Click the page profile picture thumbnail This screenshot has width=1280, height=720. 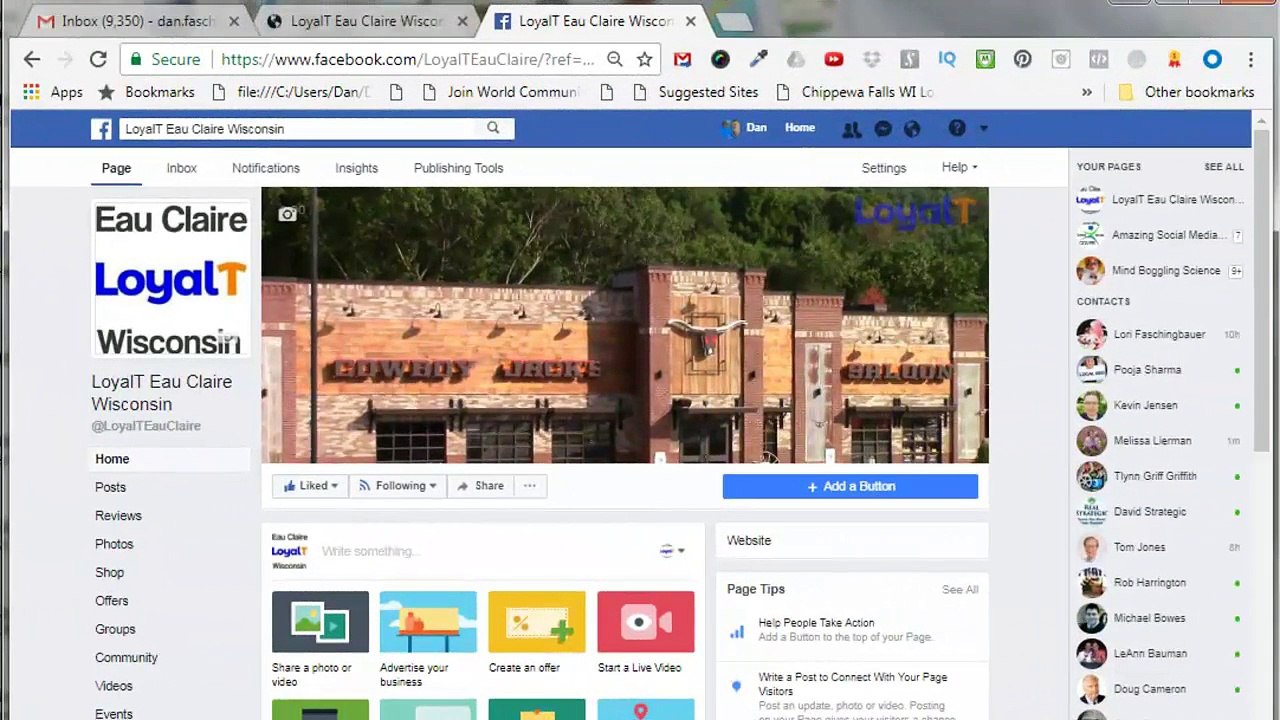(x=171, y=279)
